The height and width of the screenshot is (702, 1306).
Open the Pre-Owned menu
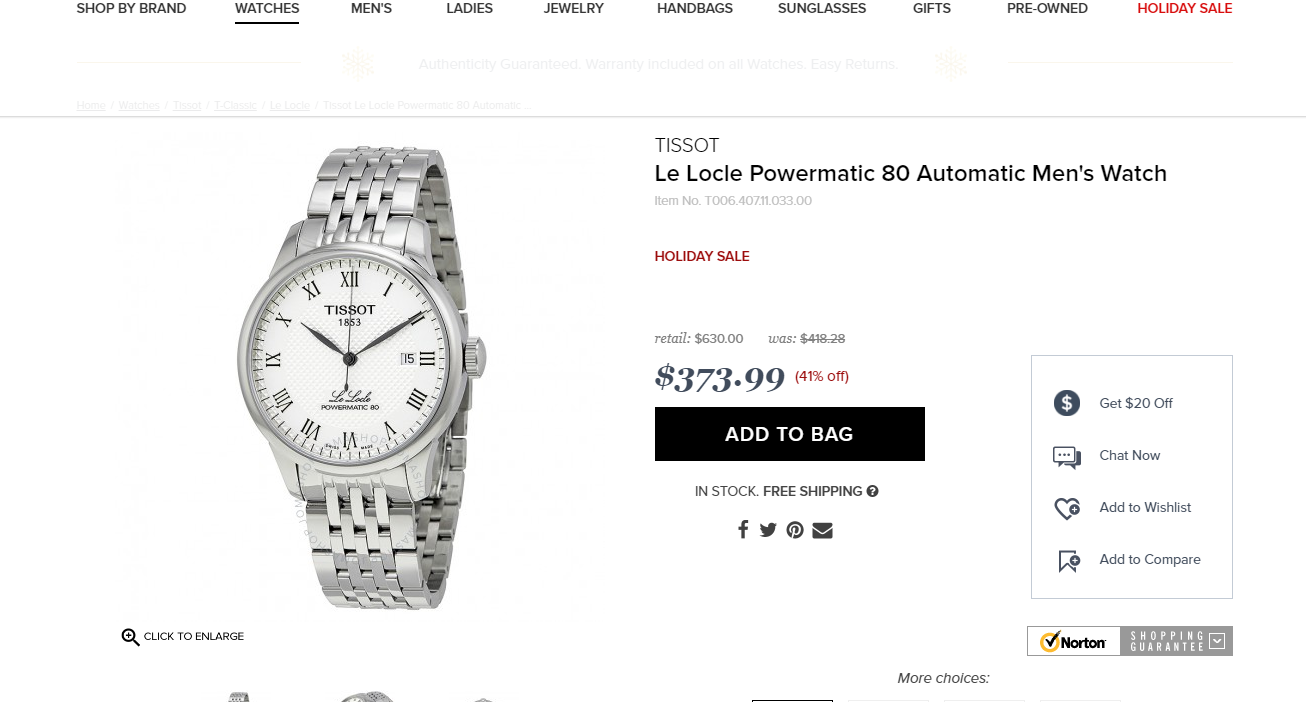point(1047,8)
